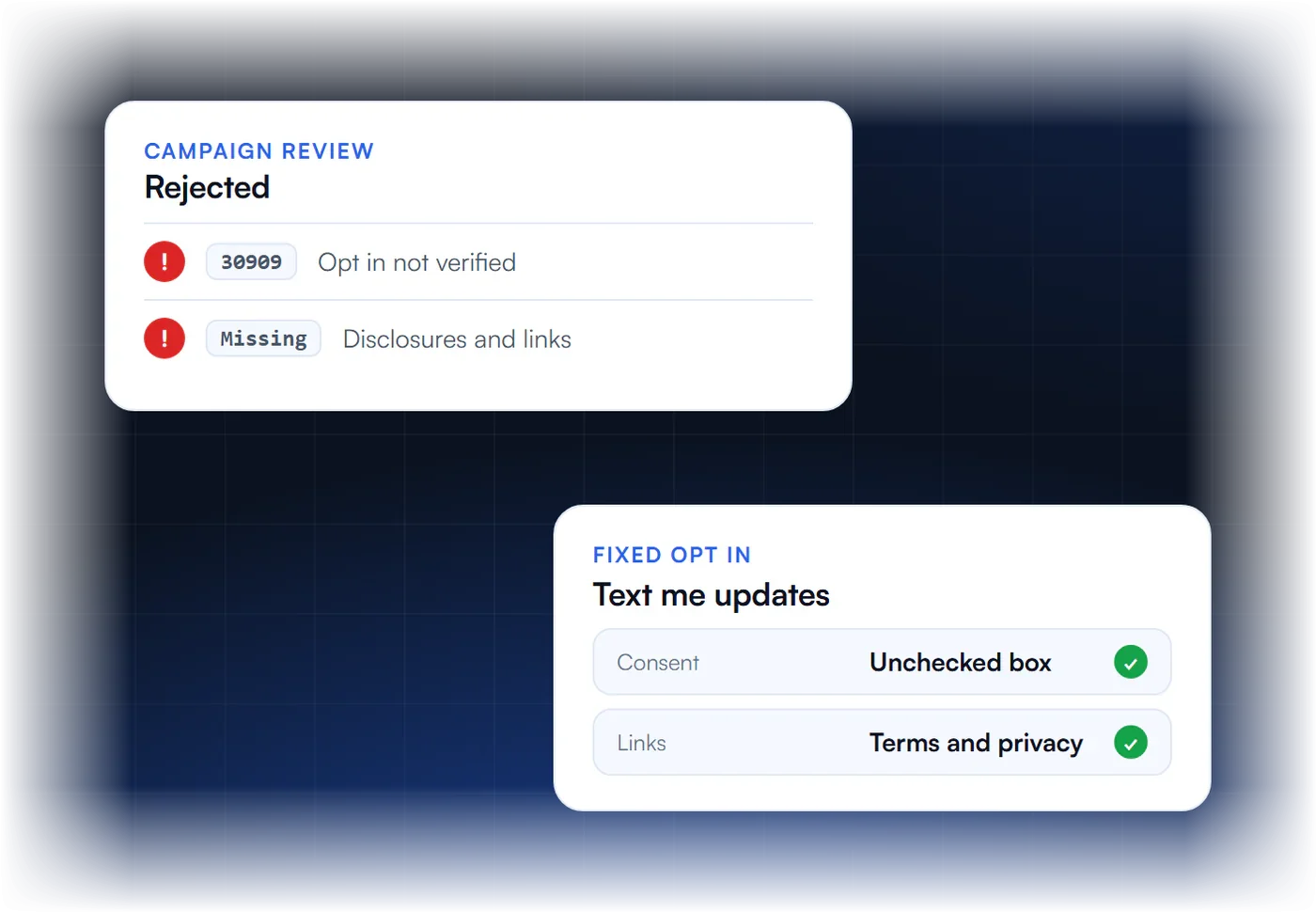Viewport: 1316px width, 912px height.
Task: Click the "Opt in not verified" text
Action: point(416,262)
